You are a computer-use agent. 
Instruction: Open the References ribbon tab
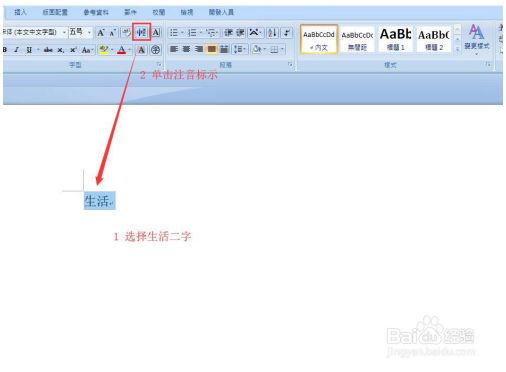pos(96,12)
